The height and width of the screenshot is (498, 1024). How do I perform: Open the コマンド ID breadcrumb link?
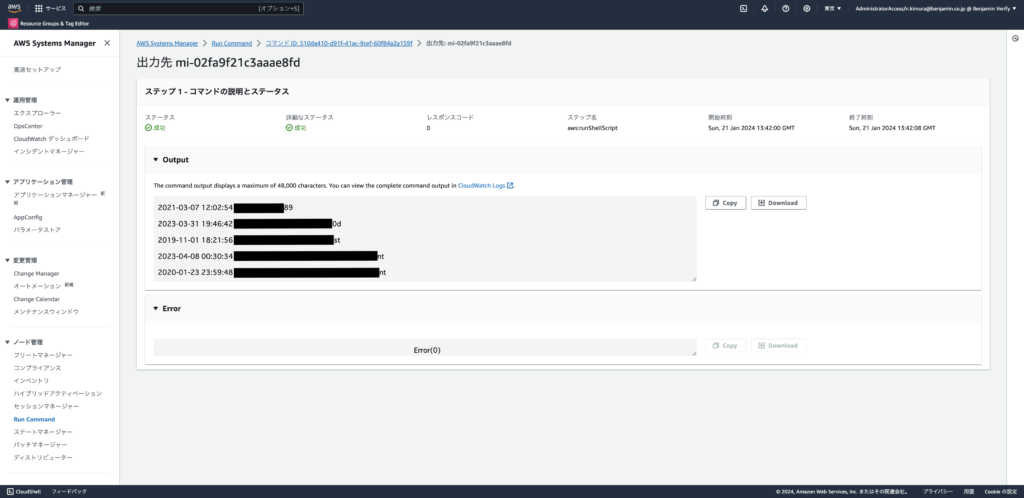(339, 43)
